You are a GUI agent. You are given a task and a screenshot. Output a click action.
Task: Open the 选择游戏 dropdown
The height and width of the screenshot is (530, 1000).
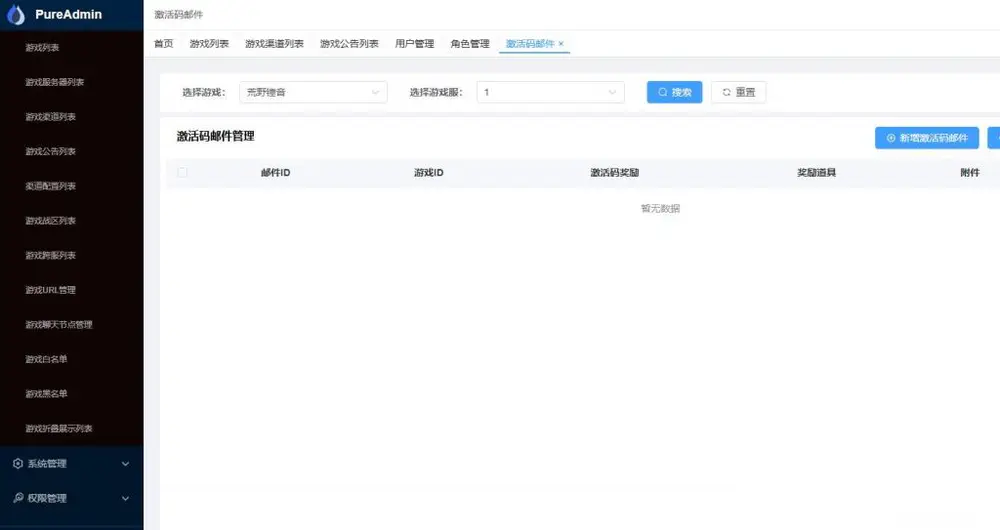coord(313,92)
